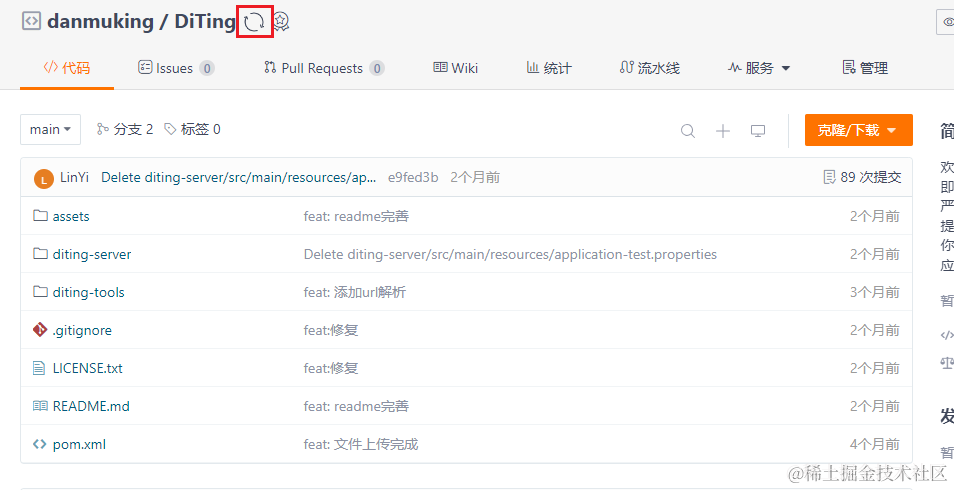
Task: View 89 次提交 commit history
Action: [x=862, y=178]
